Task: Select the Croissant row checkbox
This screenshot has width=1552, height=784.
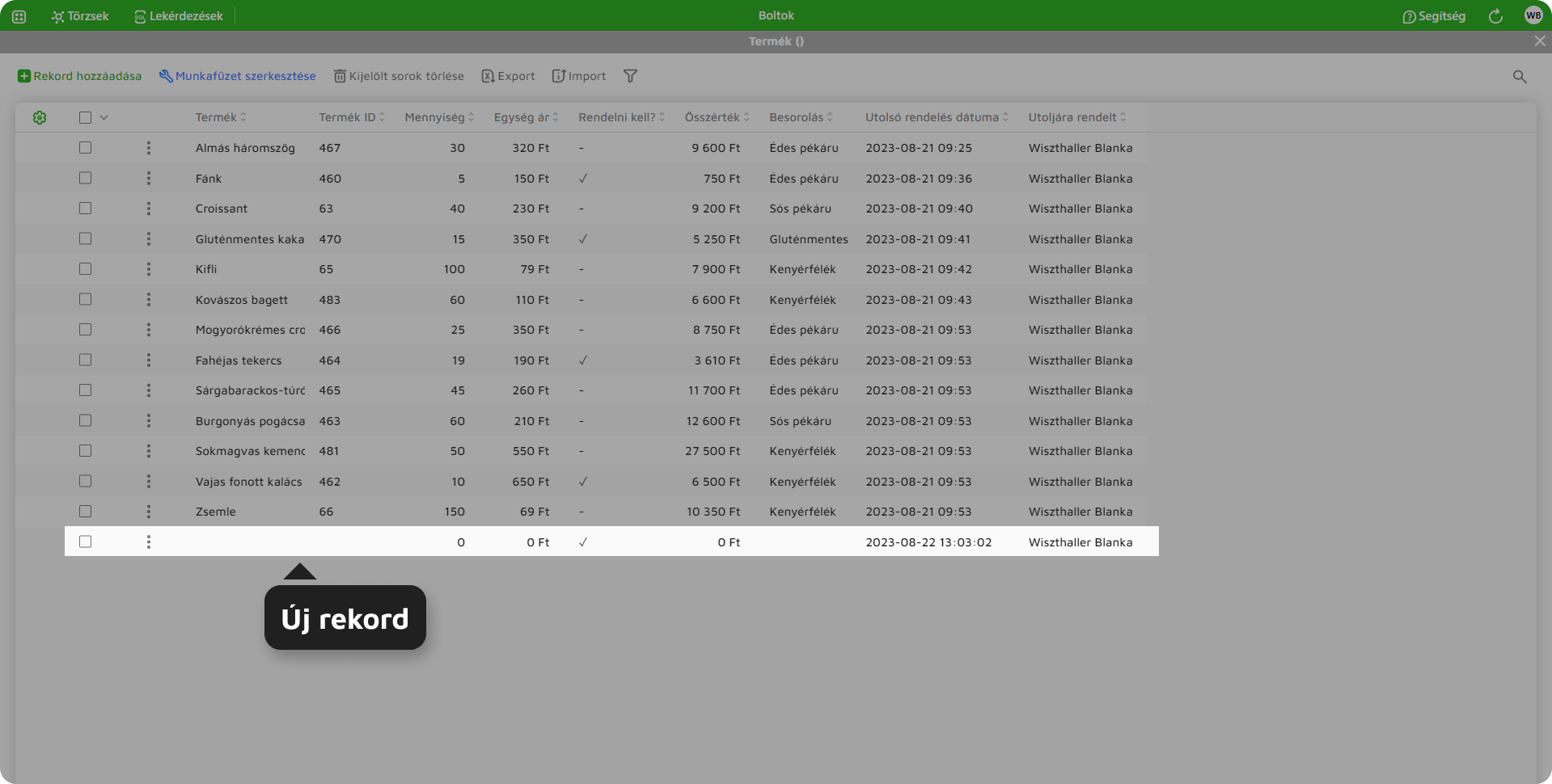Action: (85, 209)
